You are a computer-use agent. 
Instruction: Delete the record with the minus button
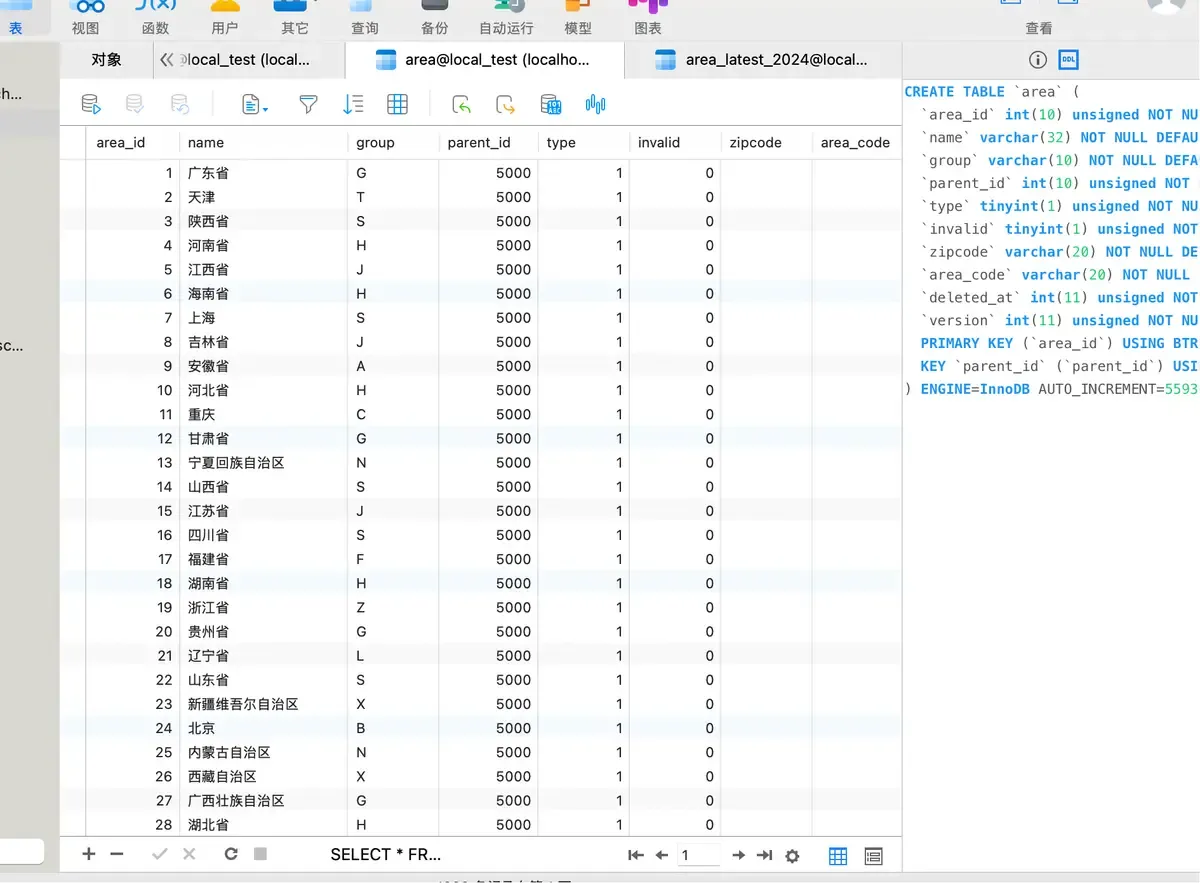pos(116,854)
